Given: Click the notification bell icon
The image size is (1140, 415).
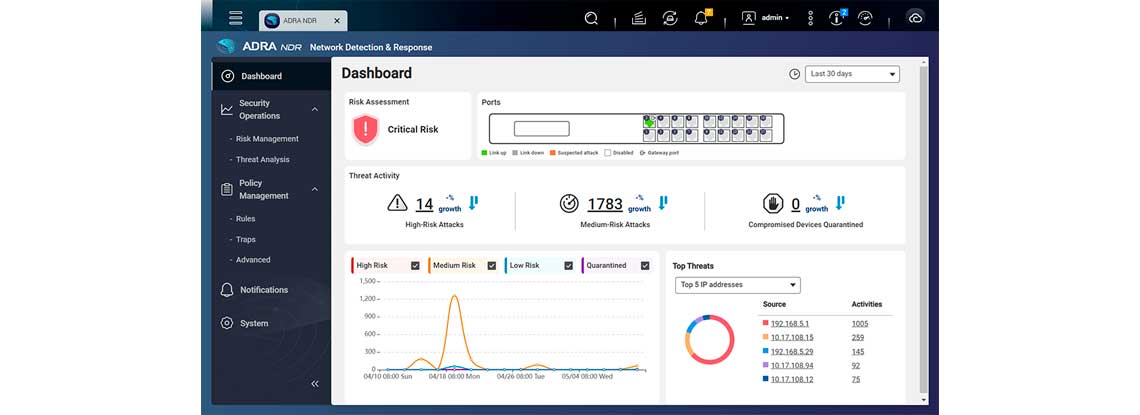Looking at the screenshot, I should [x=701, y=18].
